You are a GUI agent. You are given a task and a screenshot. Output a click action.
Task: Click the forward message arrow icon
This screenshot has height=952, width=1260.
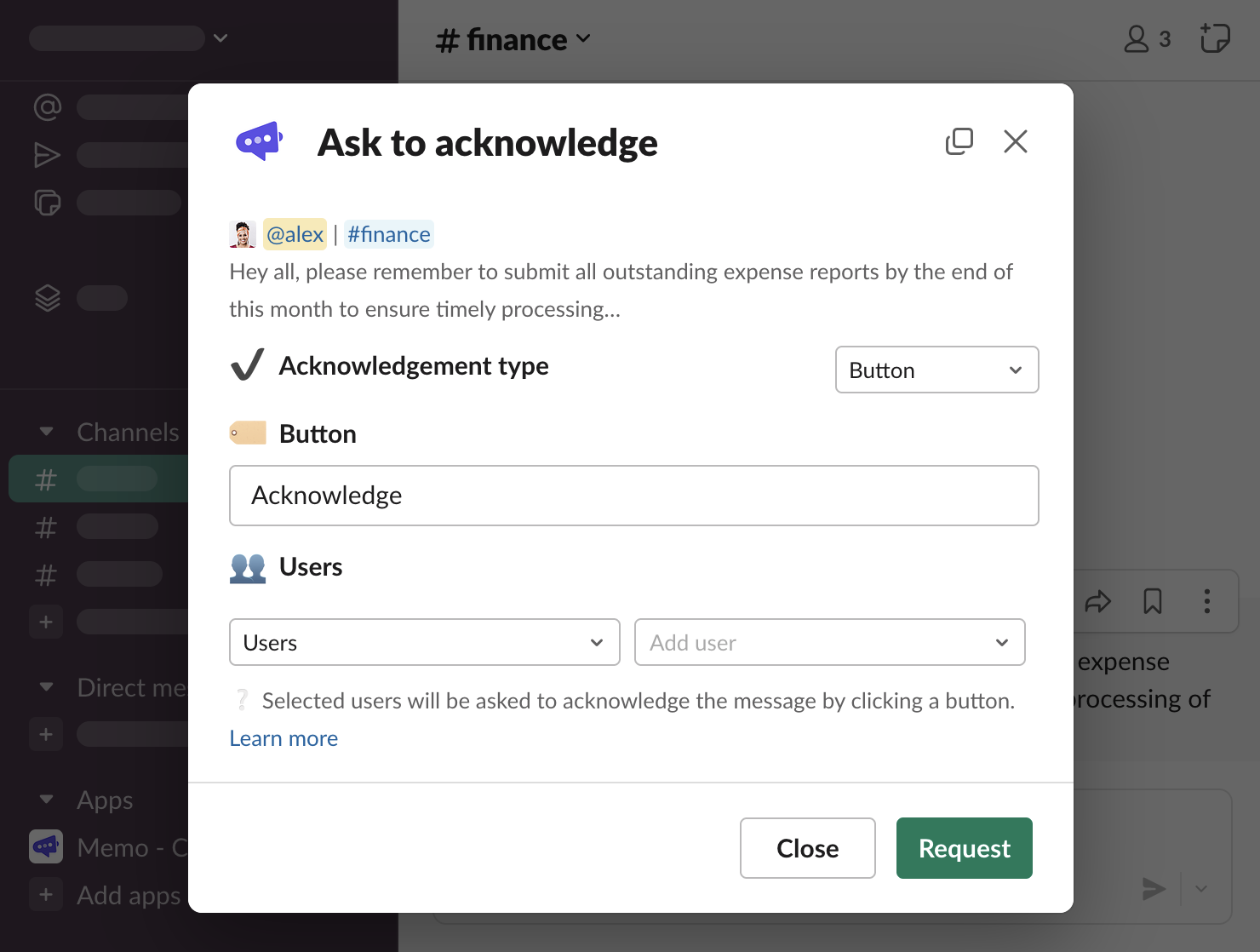pyautogui.click(x=1097, y=601)
